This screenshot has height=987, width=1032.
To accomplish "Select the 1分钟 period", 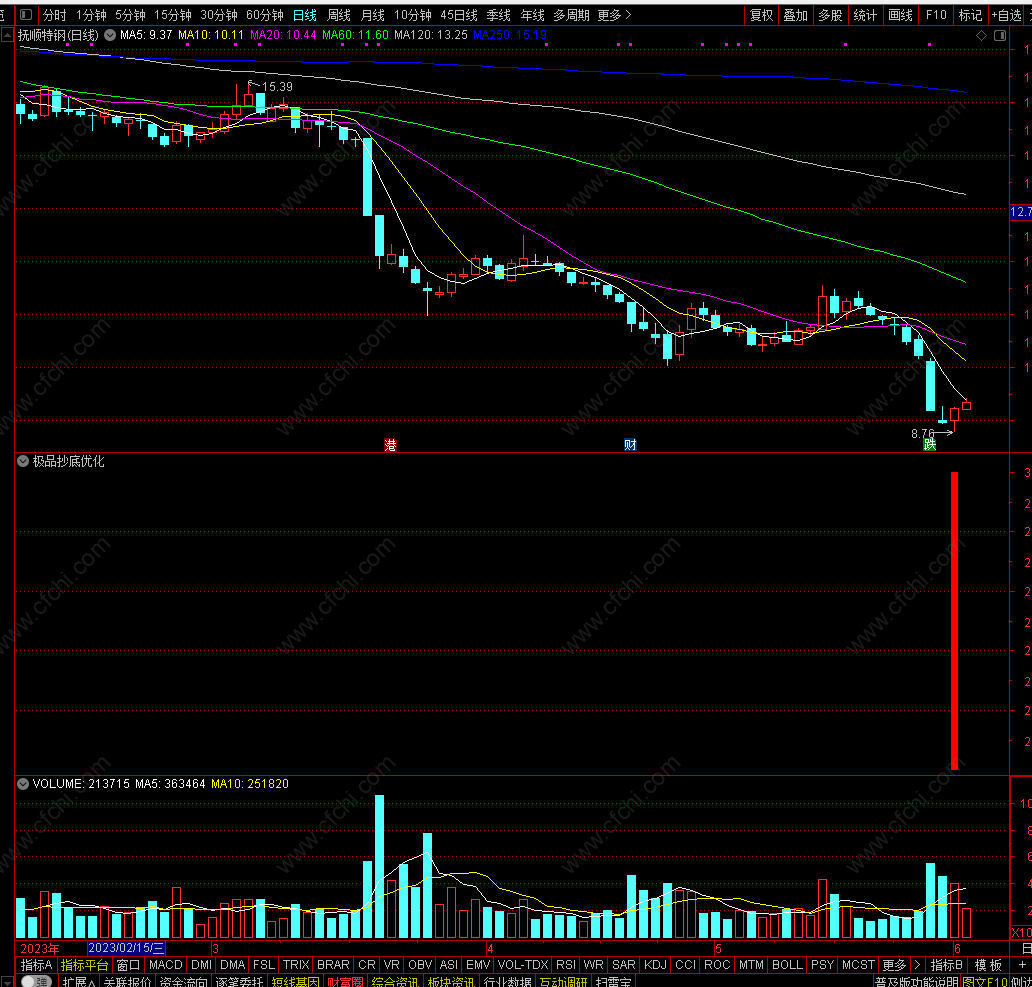I will click(91, 14).
